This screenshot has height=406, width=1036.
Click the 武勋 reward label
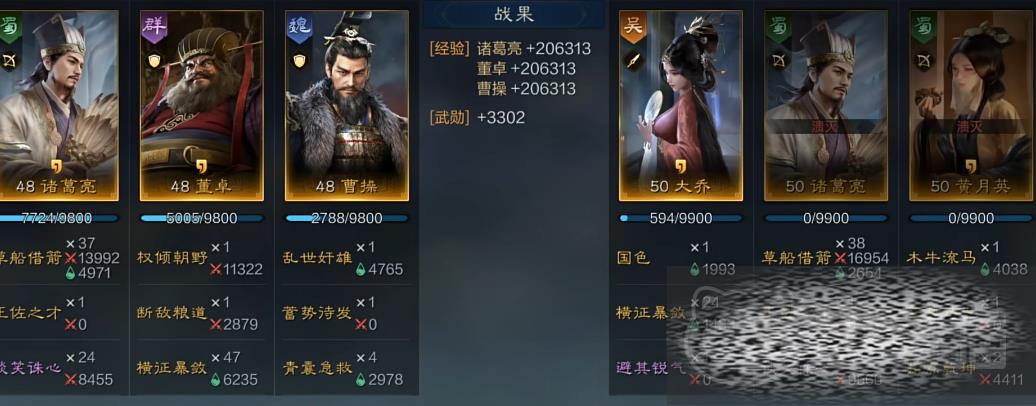449,118
